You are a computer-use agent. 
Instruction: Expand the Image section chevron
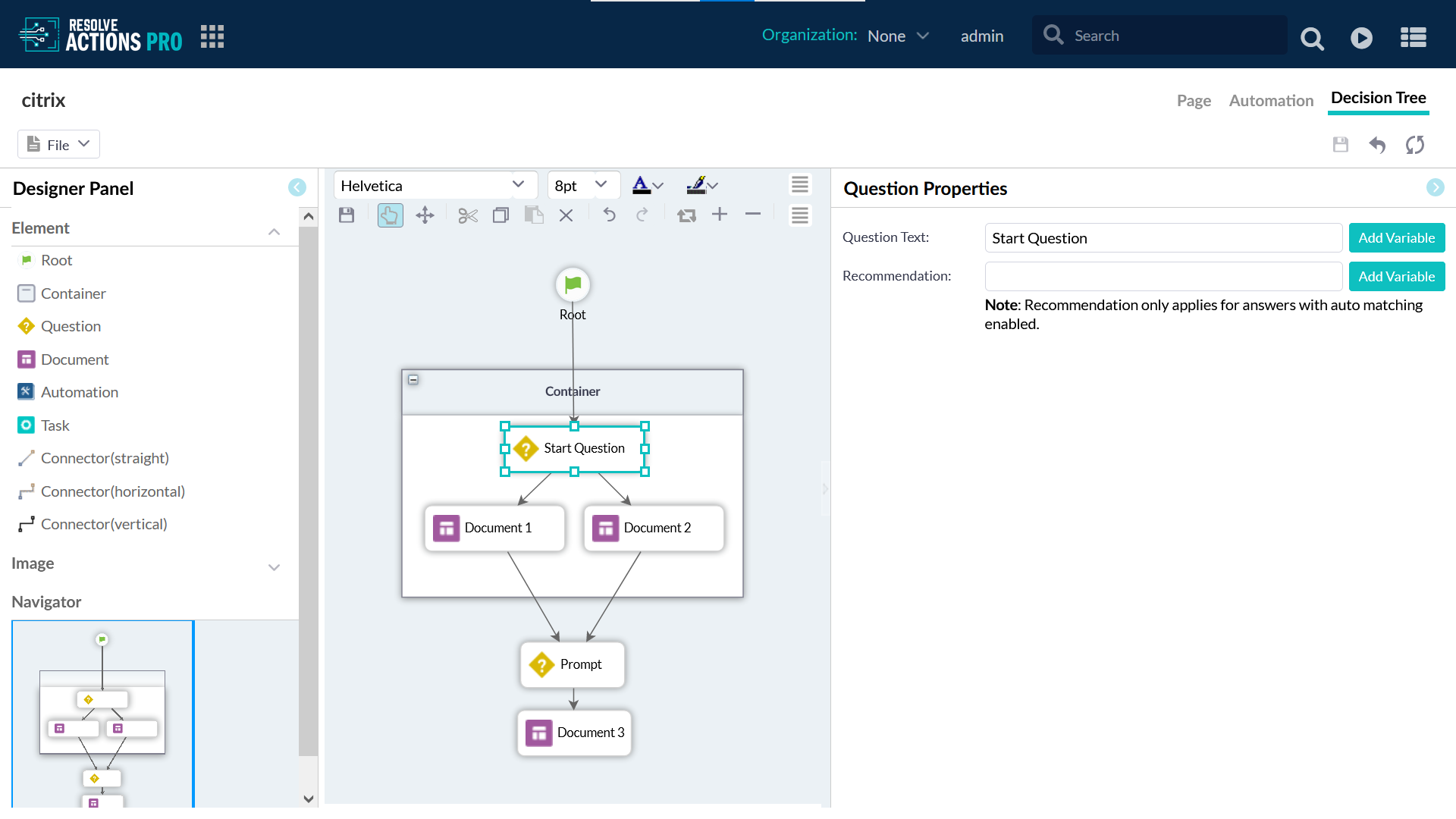pyautogui.click(x=275, y=567)
